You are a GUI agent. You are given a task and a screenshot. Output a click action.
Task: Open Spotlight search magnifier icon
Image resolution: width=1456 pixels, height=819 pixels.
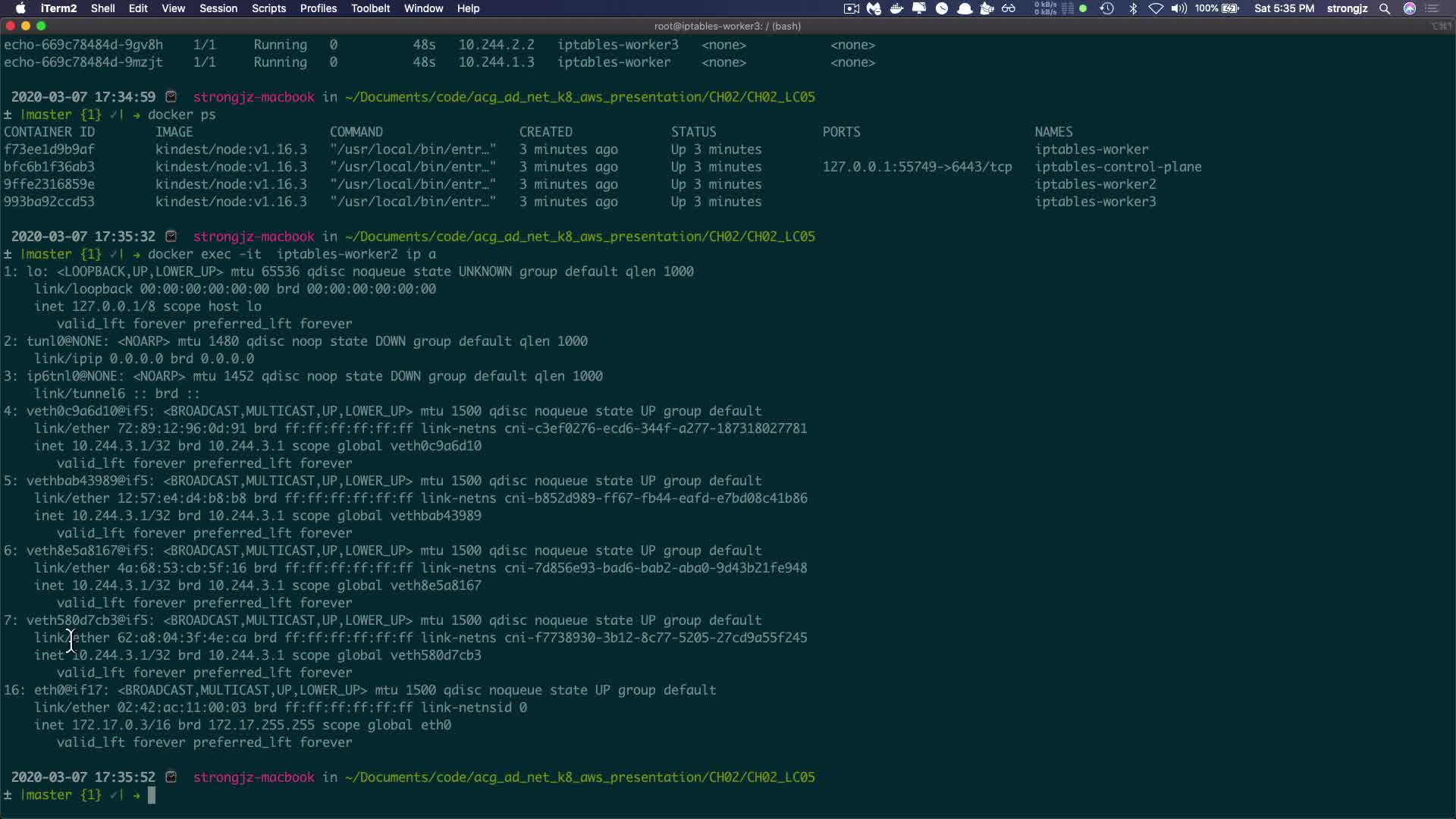[x=1385, y=8]
